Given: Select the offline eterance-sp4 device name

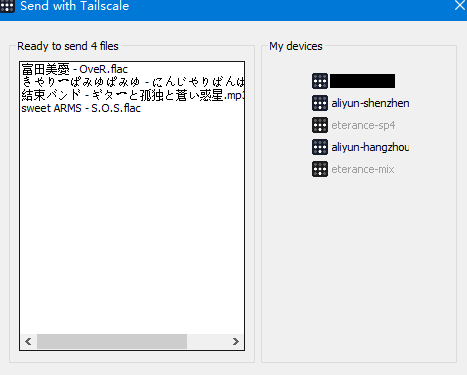Looking at the screenshot, I should 363,125.
